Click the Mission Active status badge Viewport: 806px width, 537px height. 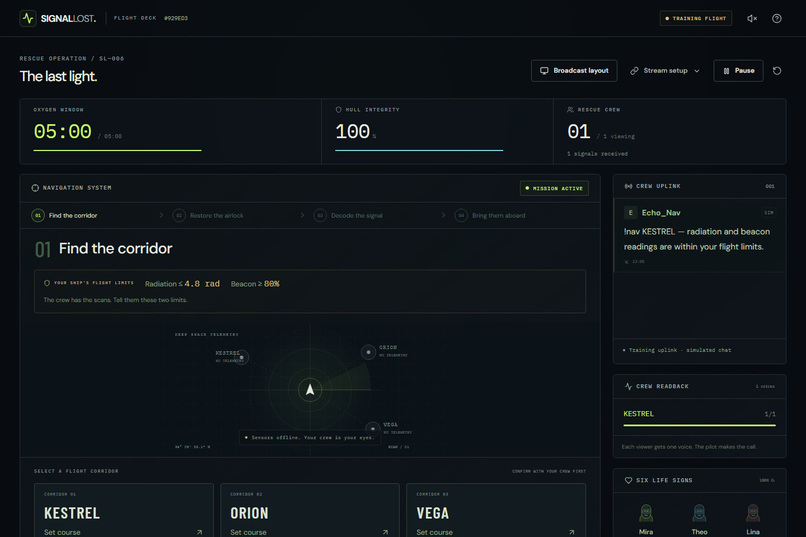[x=554, y=189]
